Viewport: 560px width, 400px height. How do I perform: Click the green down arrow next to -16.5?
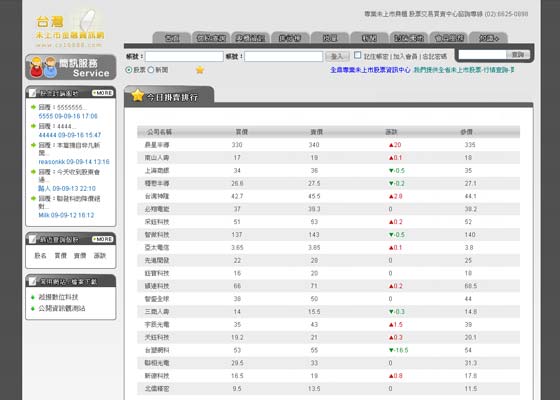[x=391, y=350]
